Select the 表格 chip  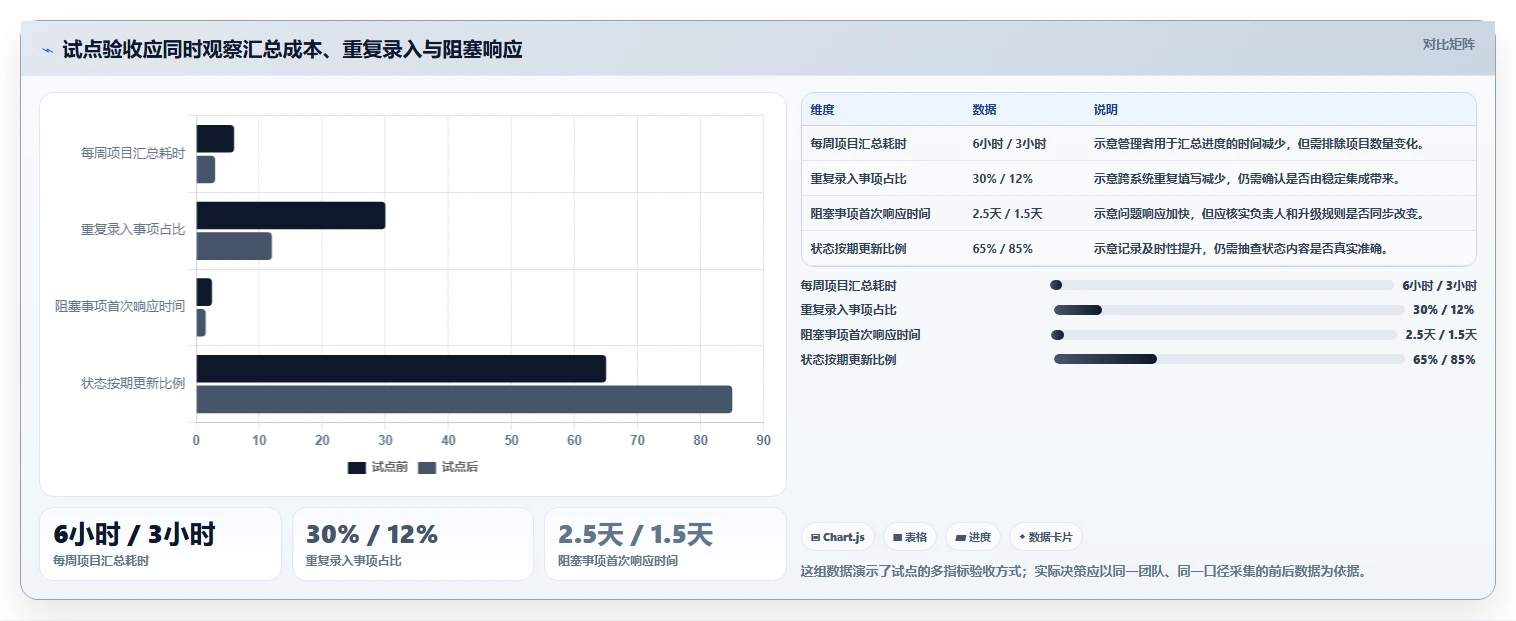(x=910, y=537)
